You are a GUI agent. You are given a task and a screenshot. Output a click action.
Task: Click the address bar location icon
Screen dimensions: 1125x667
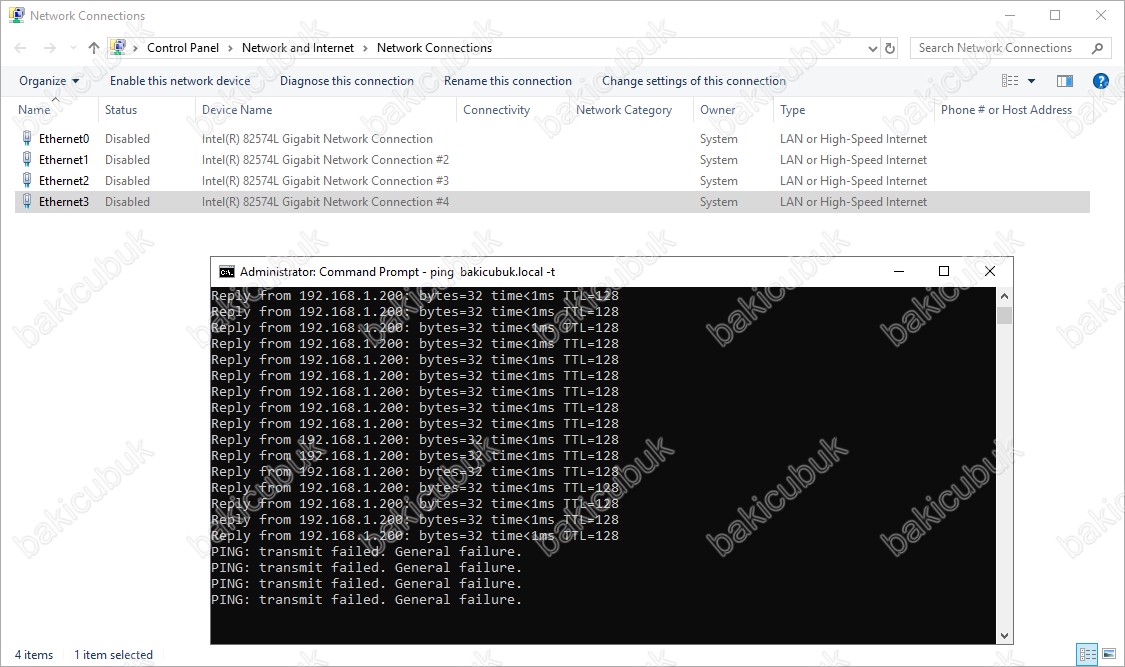click(x=118, y=48)
